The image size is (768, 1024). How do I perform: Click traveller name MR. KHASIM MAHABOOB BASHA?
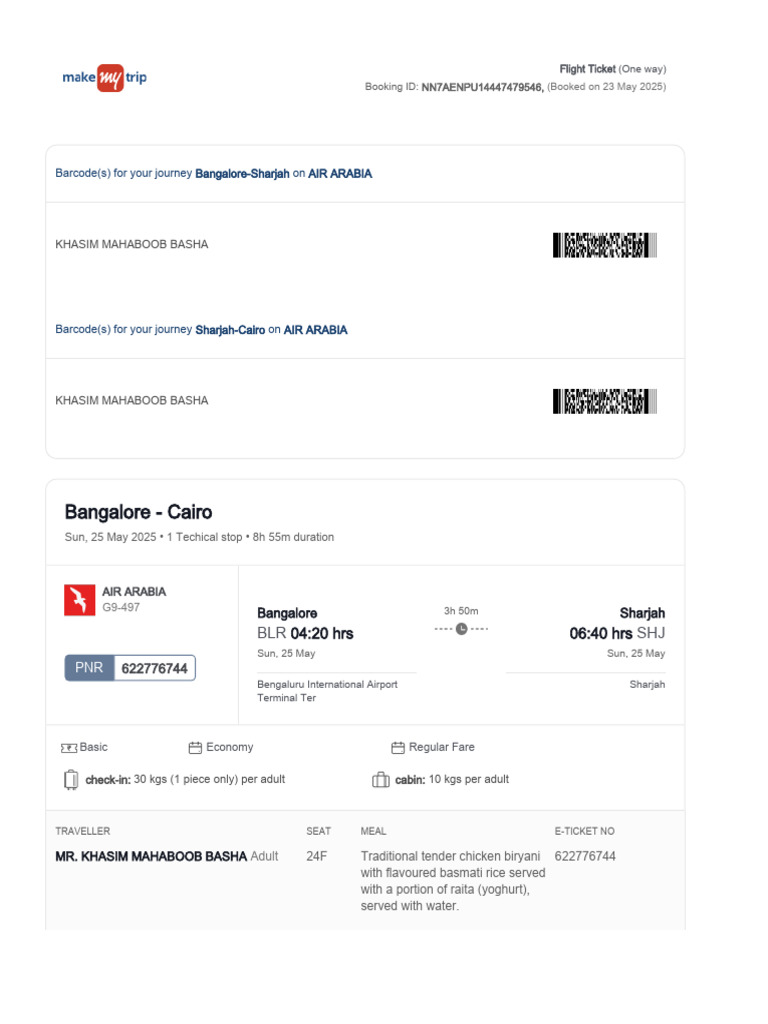tap(151, 857)
